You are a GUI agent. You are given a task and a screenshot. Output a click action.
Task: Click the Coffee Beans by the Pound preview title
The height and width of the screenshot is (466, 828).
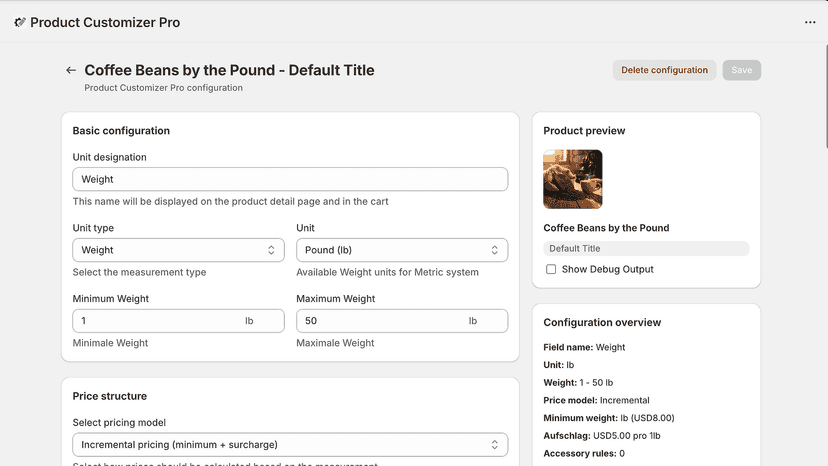(x=606, y=228)
